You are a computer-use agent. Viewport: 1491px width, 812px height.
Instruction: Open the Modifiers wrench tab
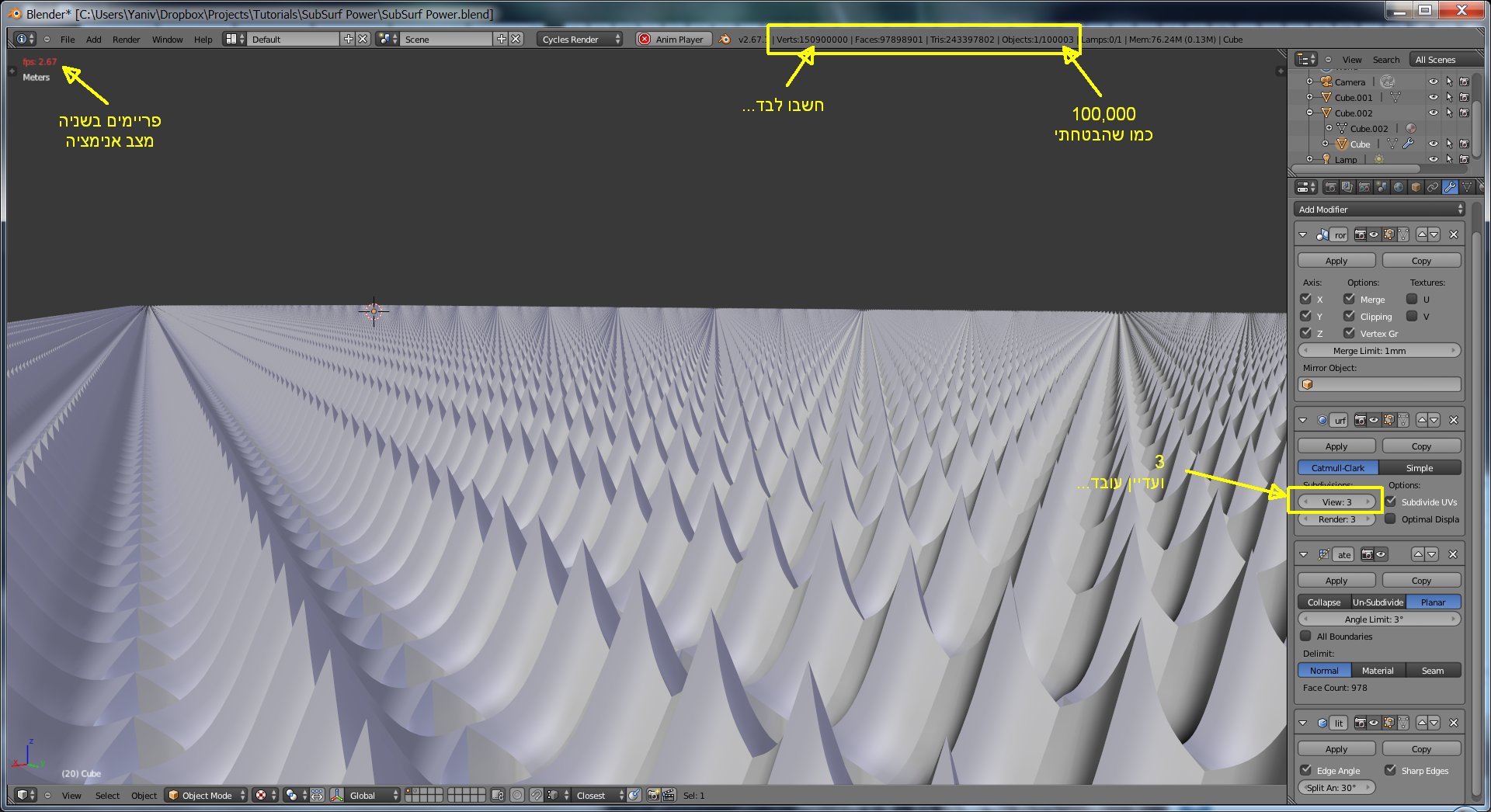pyautogui.click(x=1450, y=187)
